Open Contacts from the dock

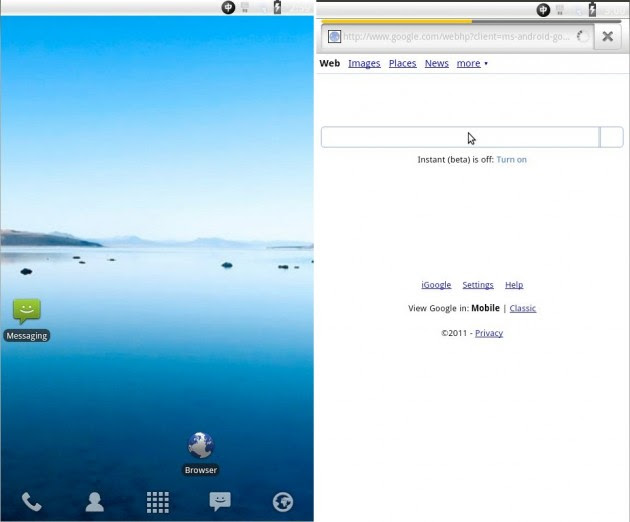coord(95,502)
